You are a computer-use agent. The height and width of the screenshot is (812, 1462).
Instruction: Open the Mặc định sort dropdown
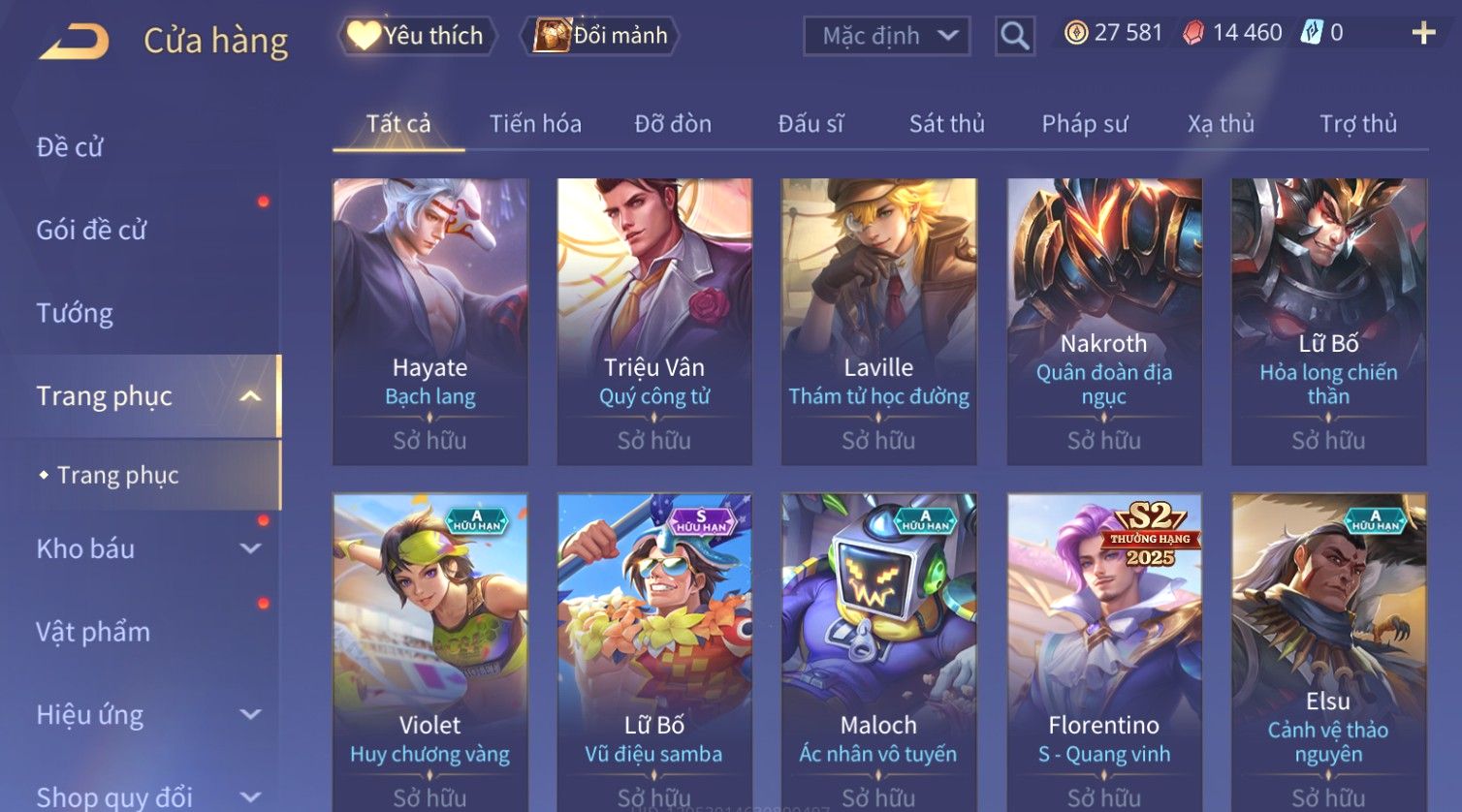[x=887, y=36]
